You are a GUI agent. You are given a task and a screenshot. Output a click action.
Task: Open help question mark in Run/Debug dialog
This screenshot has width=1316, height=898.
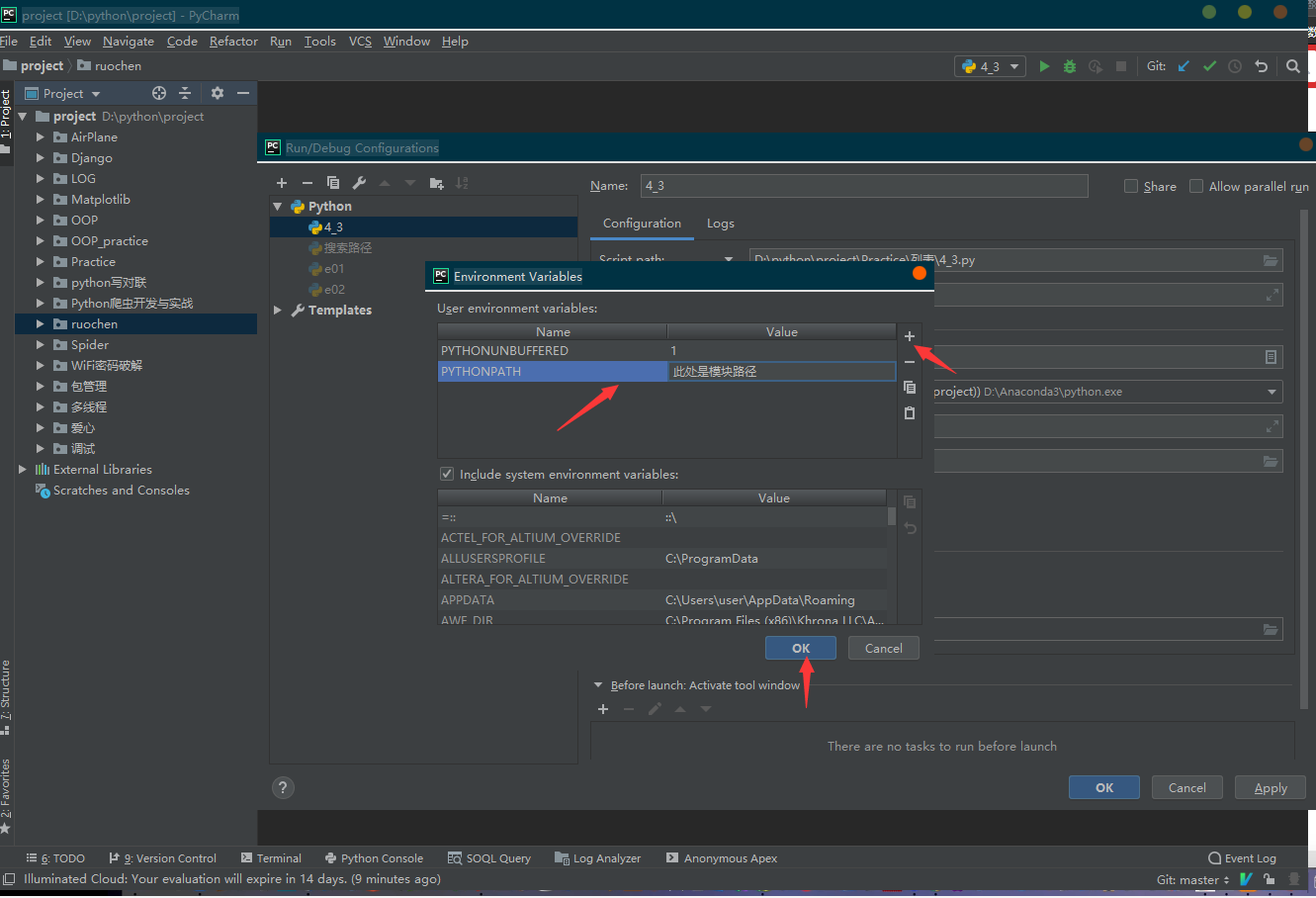click(283, 787)
